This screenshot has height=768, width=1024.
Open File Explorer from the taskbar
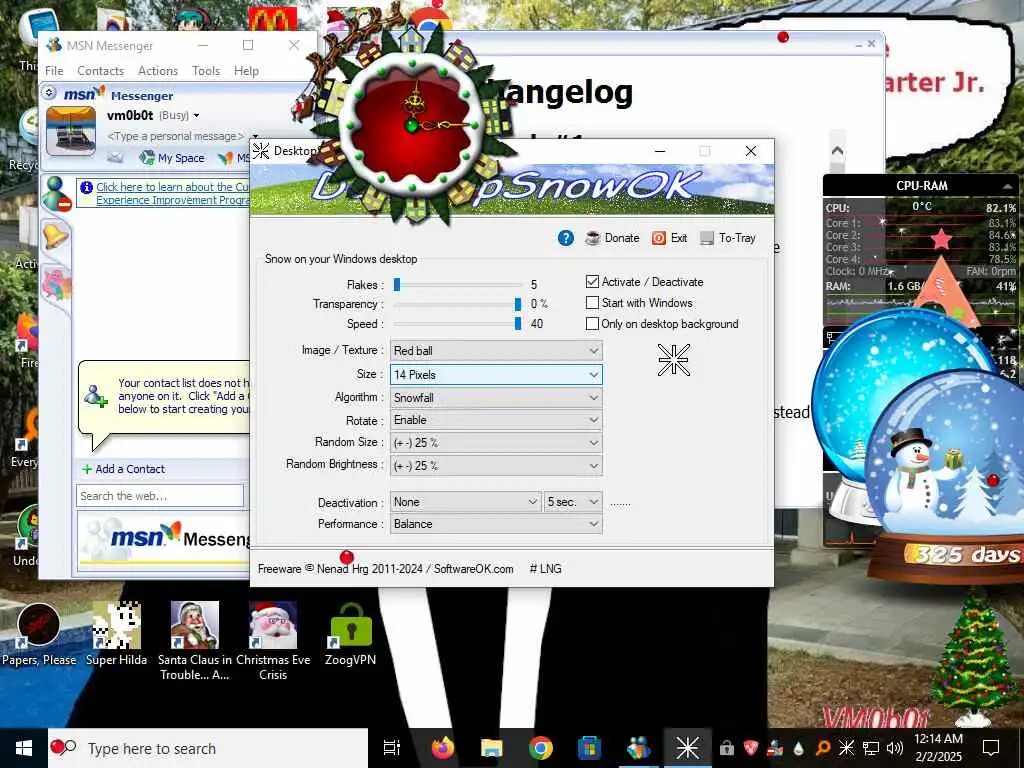(492, 748)
